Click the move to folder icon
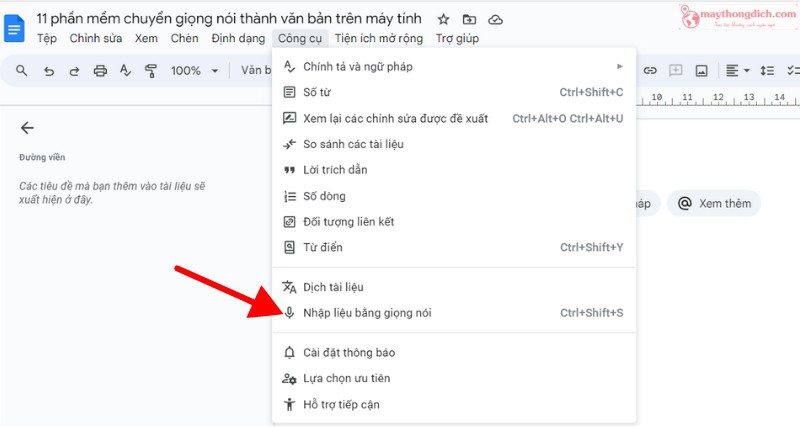The image size is (800, 427). pyautogui.click(x=469, y=20)
